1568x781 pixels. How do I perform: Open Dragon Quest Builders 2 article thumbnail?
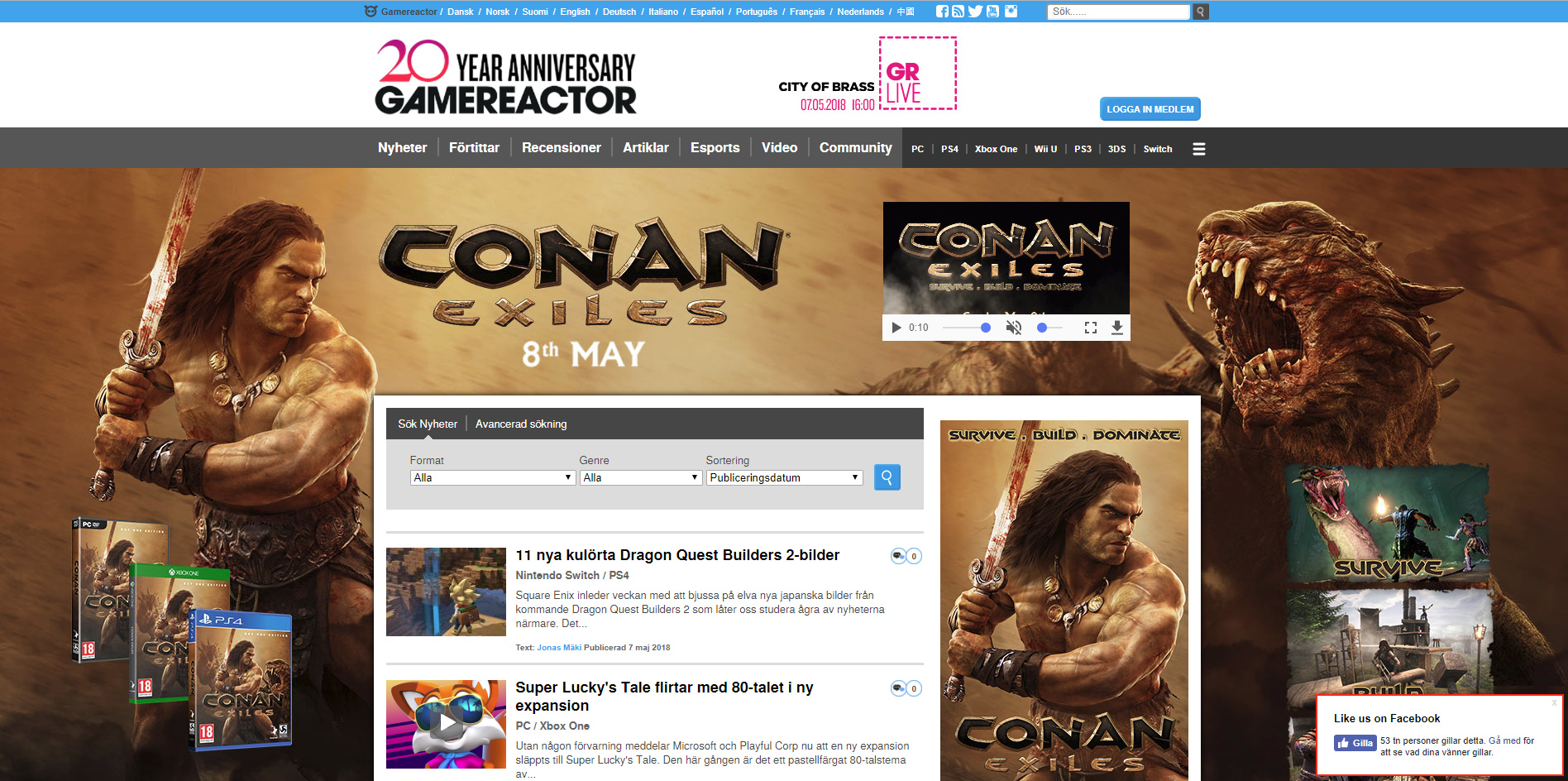(446, 592)
